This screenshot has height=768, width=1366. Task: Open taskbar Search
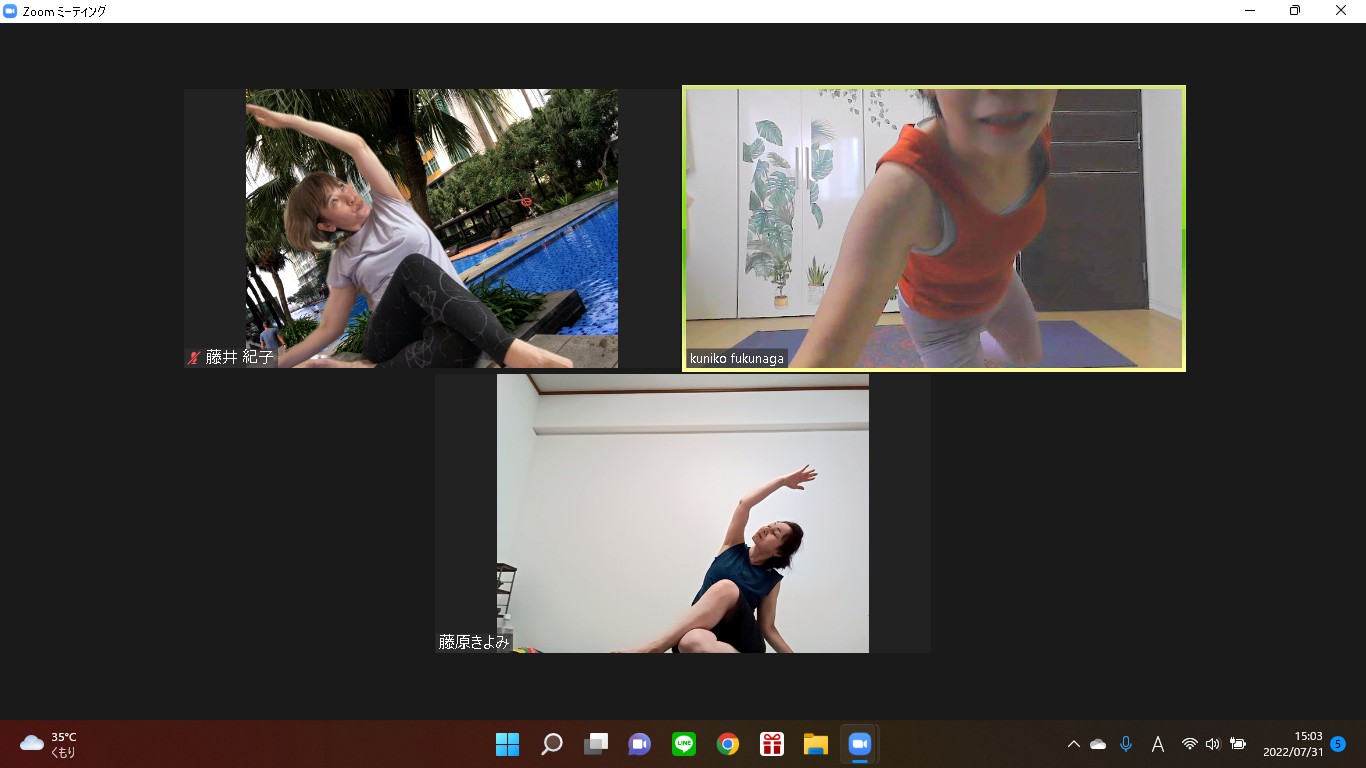click(552, 744)
